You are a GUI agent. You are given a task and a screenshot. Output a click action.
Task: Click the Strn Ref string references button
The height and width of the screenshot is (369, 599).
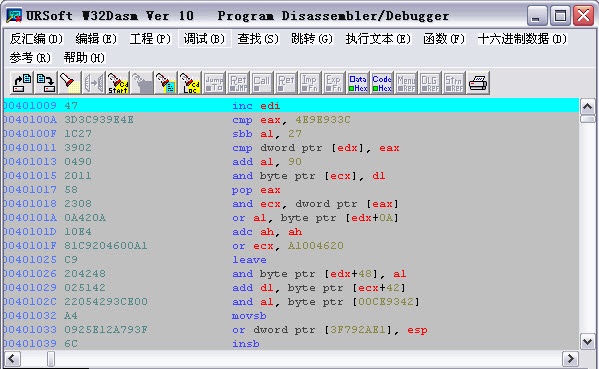454,83
